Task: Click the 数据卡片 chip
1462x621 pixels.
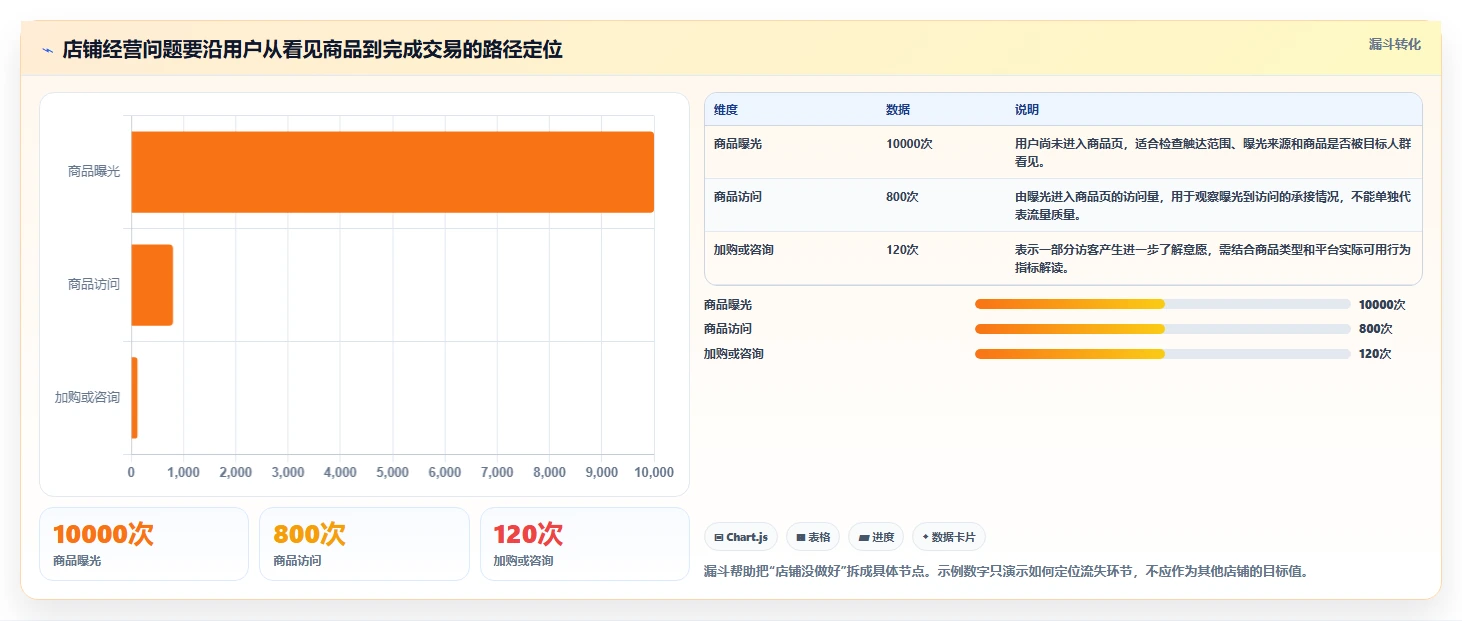Action: tap(949, 537)
